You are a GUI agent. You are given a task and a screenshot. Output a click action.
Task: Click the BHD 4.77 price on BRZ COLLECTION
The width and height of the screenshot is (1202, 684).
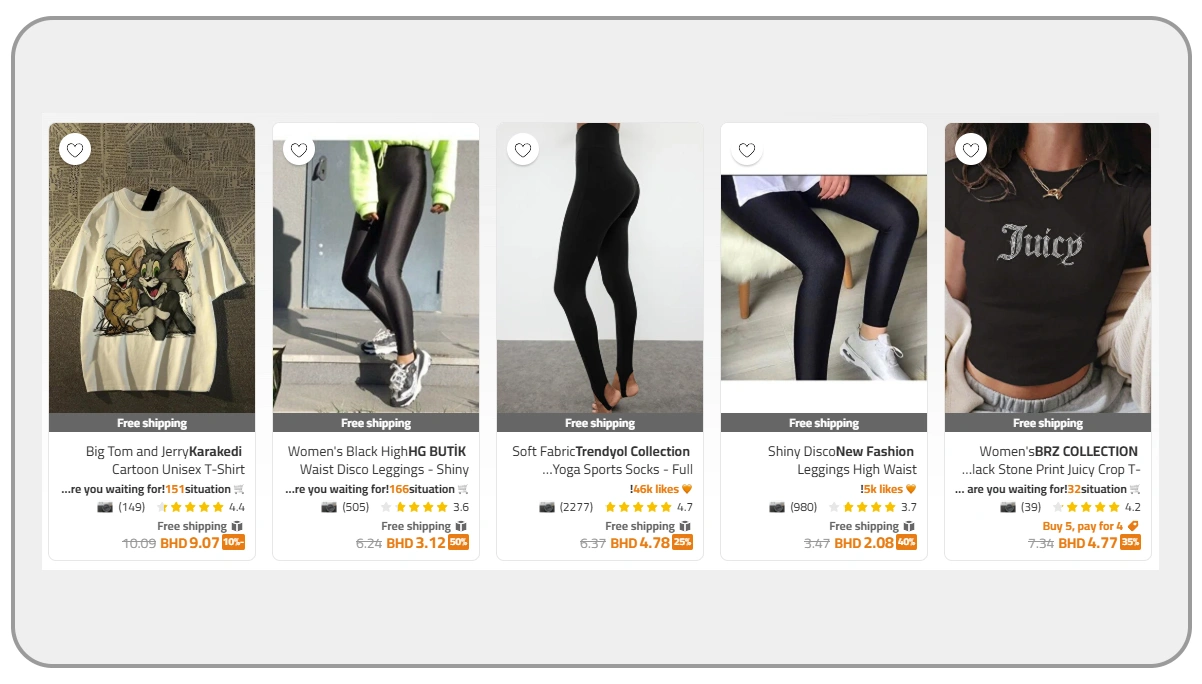[x=1088, y=543]
